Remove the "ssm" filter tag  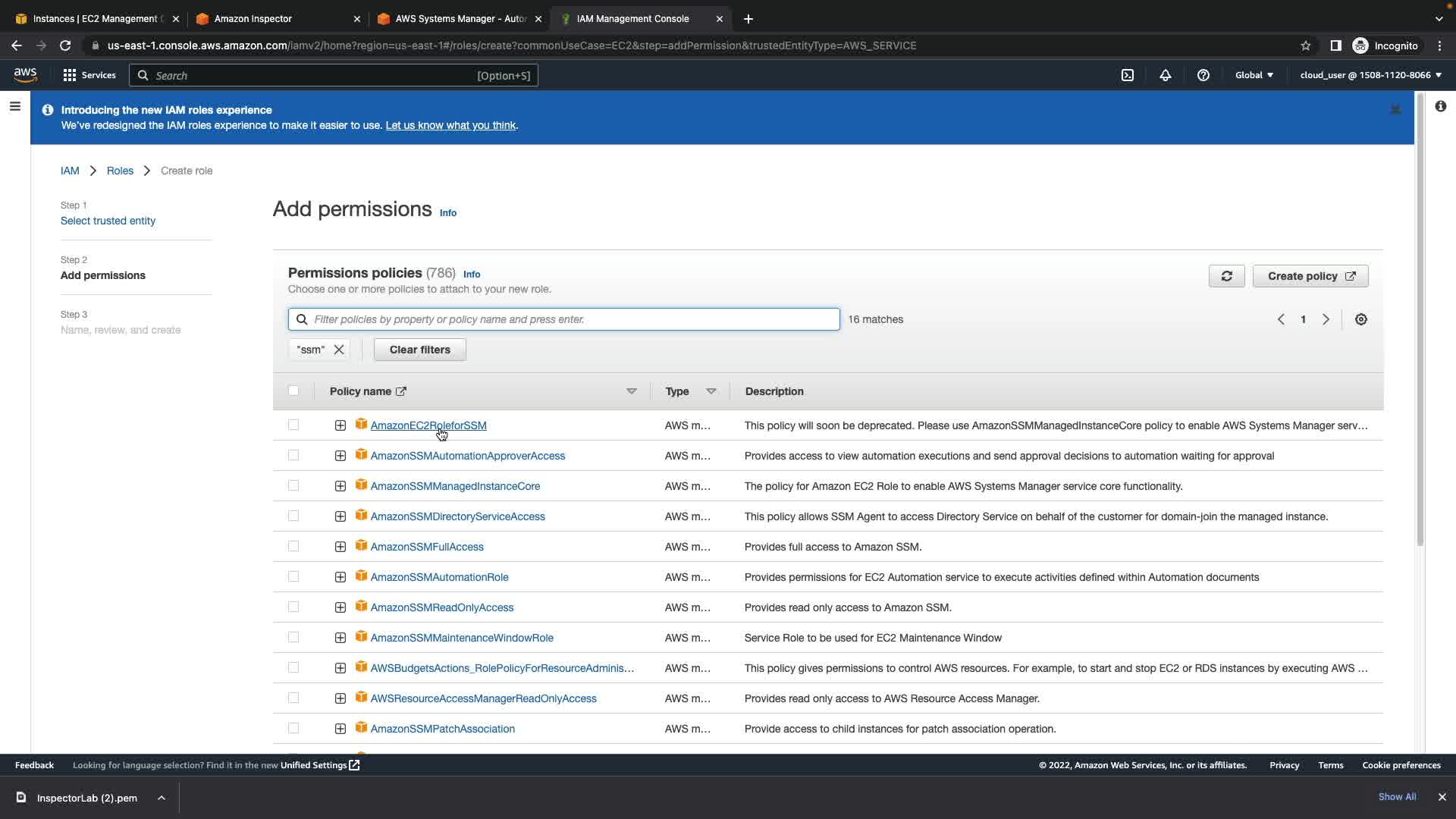click(339, 350)
